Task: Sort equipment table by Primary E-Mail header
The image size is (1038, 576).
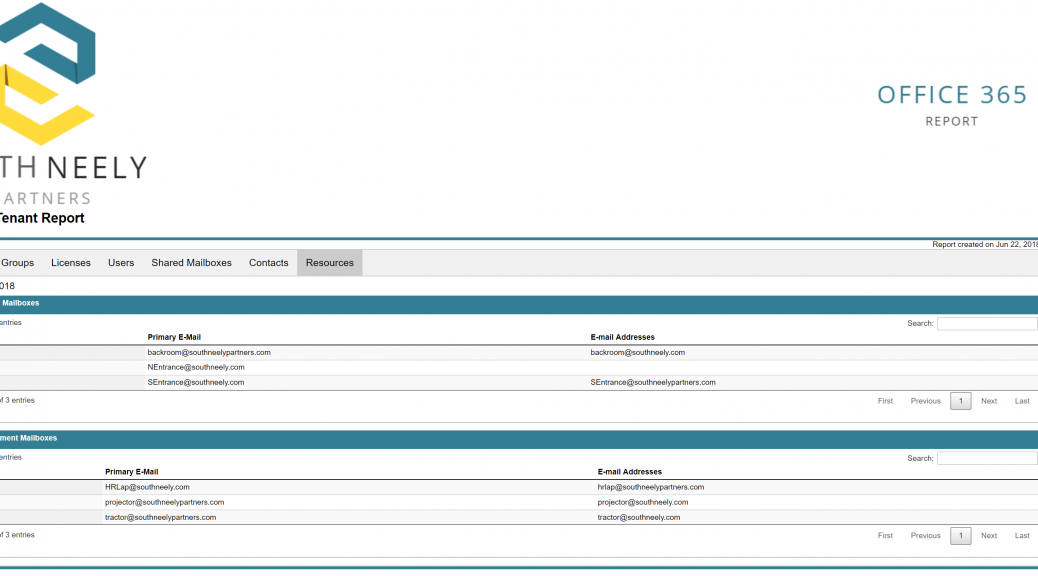Action: click(x=132, y=472)
